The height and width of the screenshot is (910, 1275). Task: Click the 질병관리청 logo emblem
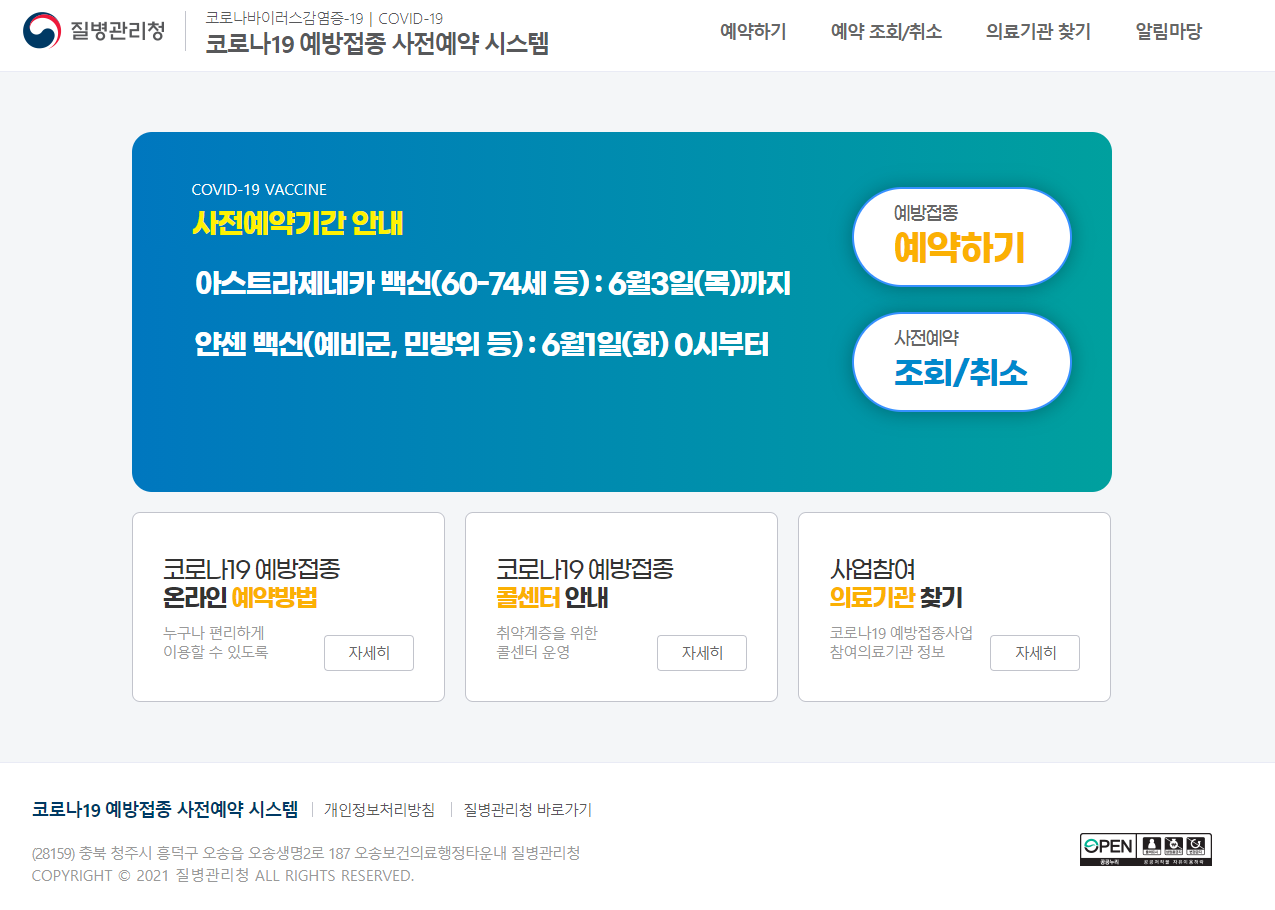42,31
